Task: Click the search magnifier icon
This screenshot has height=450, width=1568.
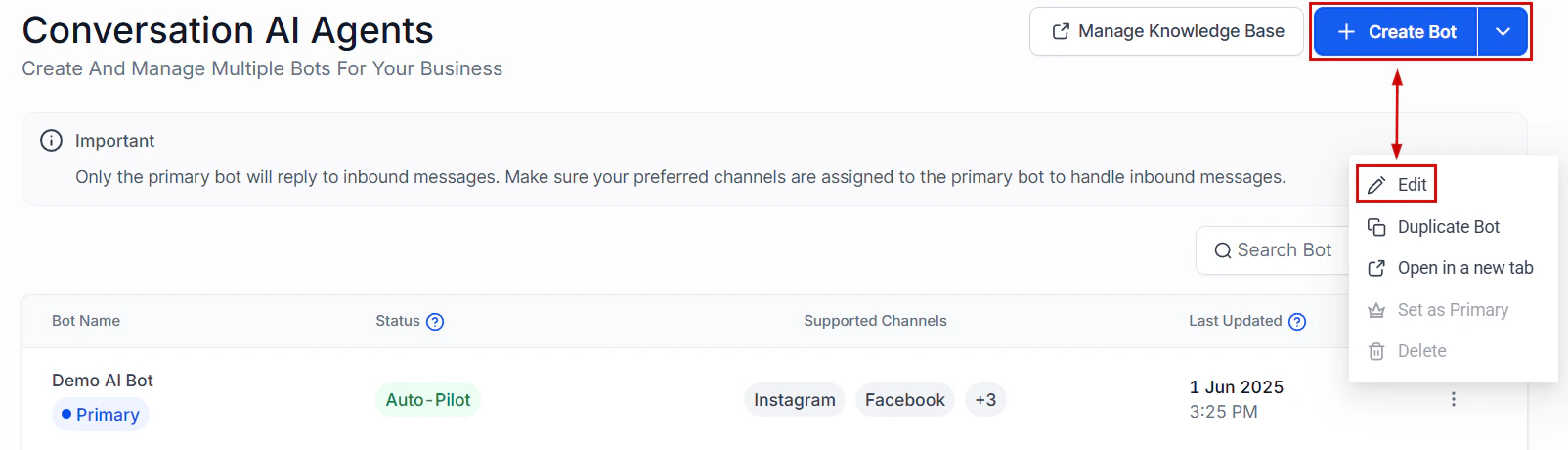Action: pos(1223,251)
